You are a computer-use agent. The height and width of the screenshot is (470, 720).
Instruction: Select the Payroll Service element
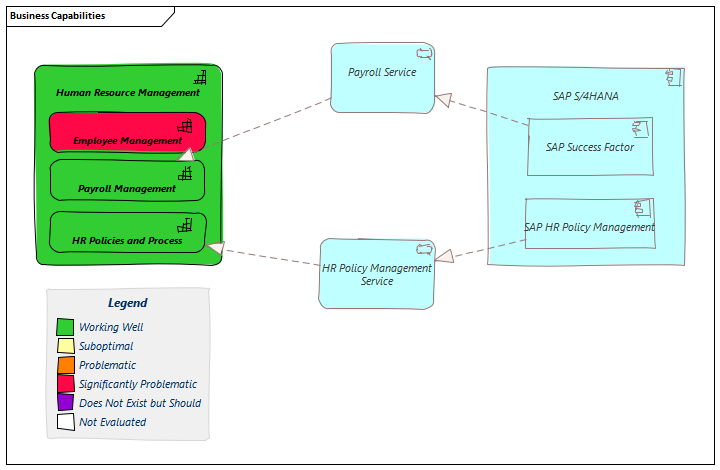(382, 78)
